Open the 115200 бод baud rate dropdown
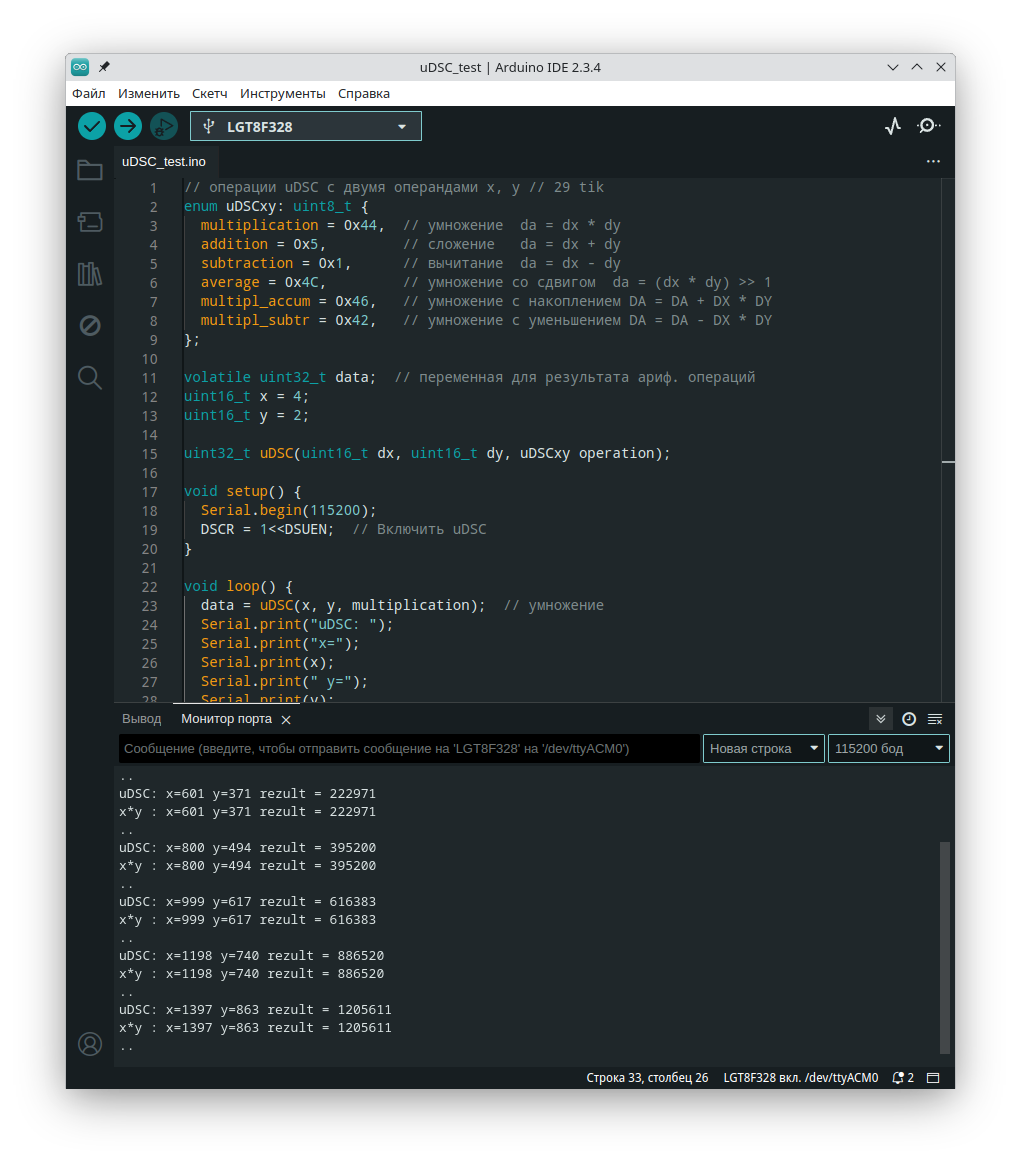 (x=889, y=748)
